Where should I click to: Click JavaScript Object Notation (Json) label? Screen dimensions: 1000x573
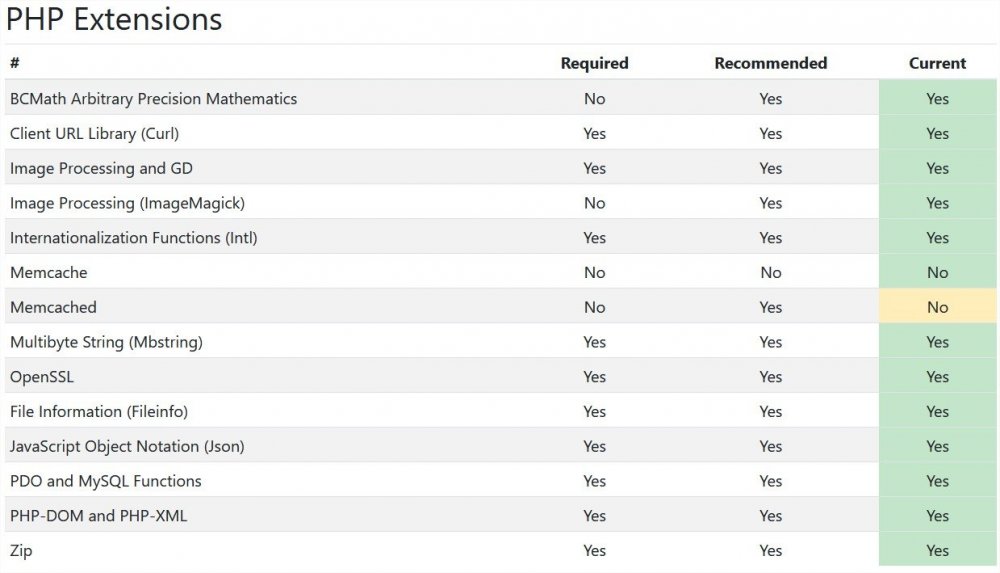click(x=127, y=446)
